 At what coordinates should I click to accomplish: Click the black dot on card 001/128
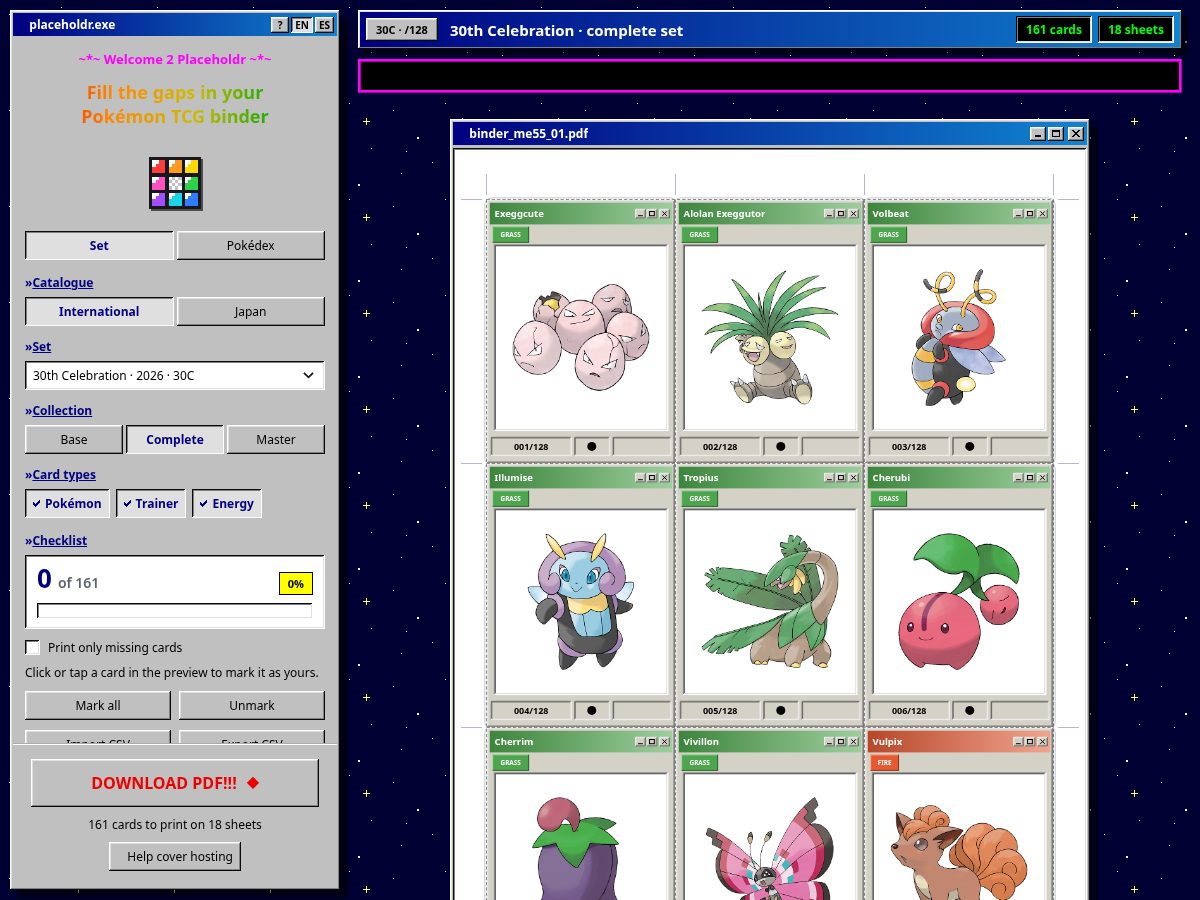point(591,446)
